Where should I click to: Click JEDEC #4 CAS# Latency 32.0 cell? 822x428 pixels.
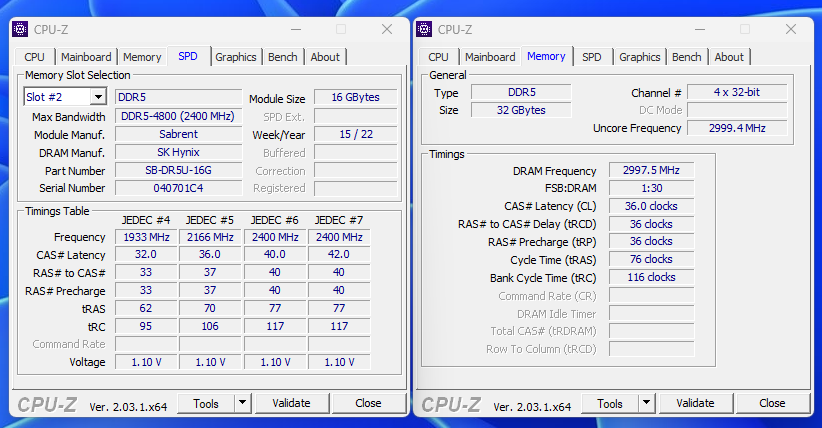(146, 254)
